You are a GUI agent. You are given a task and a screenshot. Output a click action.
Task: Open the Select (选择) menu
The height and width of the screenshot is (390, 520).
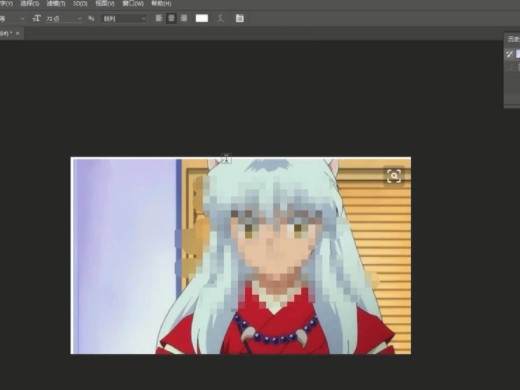30,4
